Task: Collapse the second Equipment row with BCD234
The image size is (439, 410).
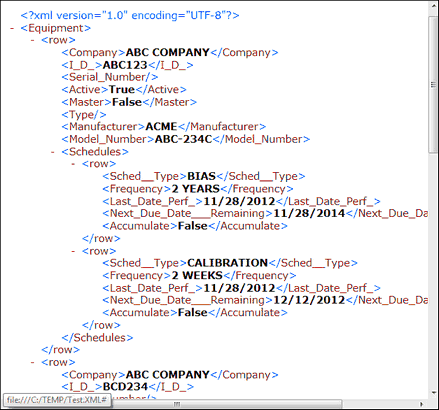Action: (32, 362)
